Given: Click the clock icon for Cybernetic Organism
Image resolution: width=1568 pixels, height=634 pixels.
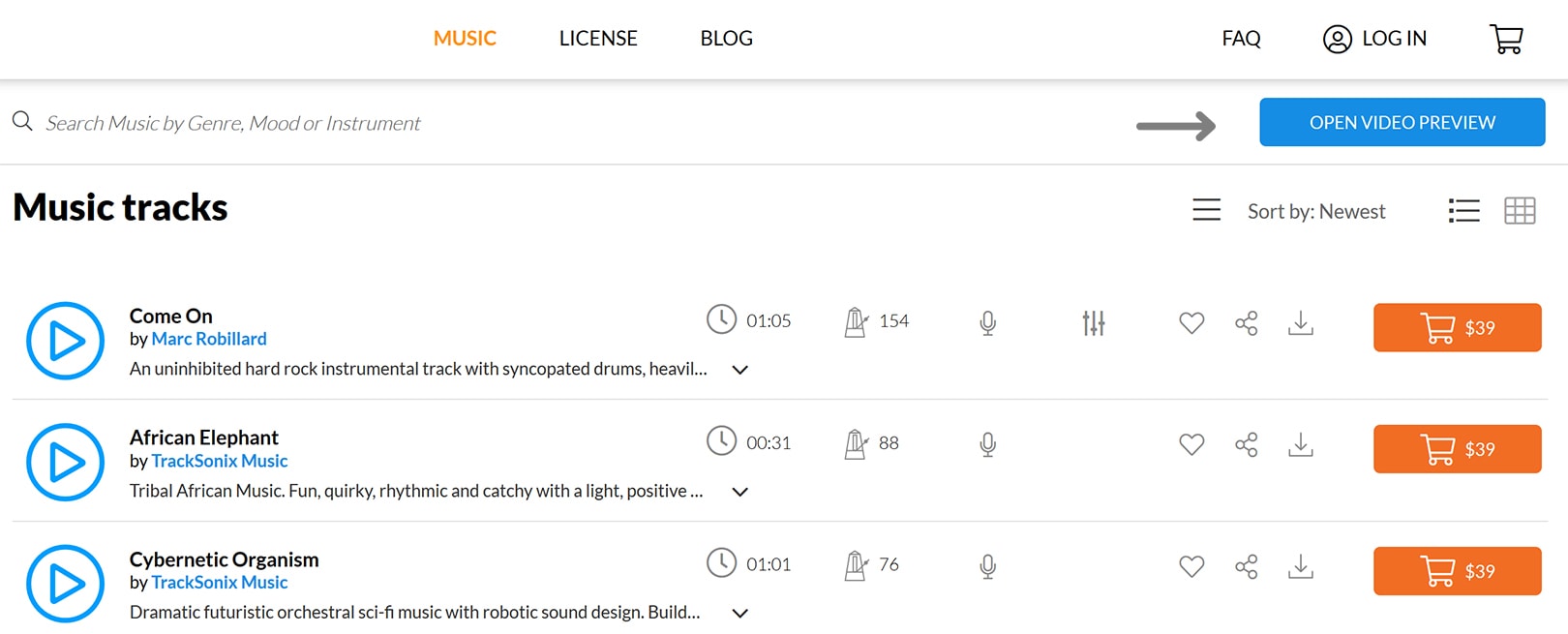Looking at the screenshot, I should pos(721,562).
